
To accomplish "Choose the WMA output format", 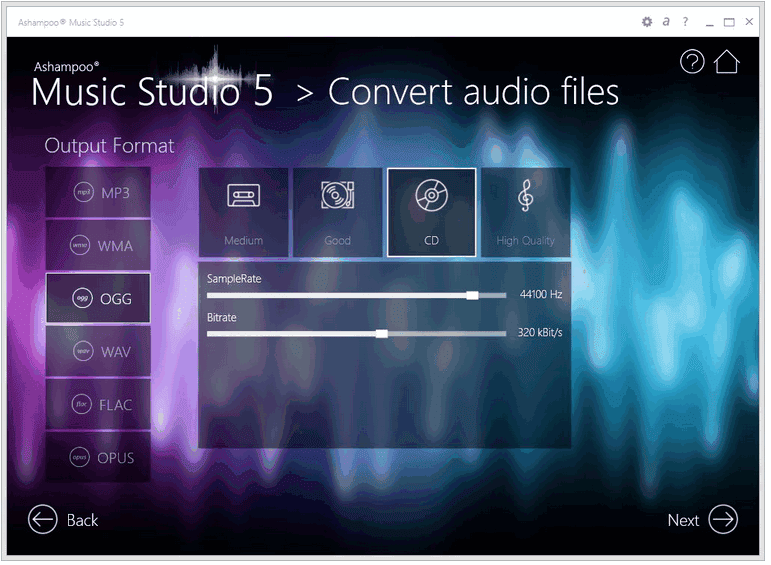I will tap(98, 245).
